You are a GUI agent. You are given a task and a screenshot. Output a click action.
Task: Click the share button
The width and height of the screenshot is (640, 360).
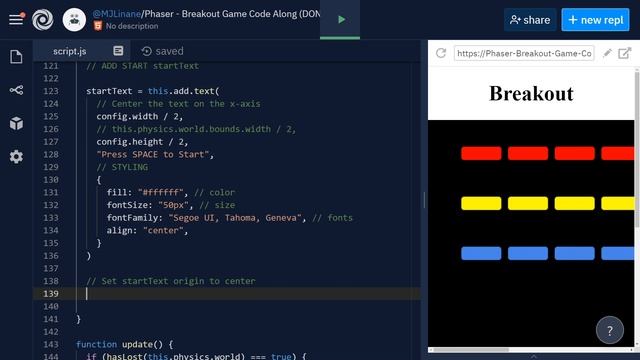click(530, 20)
